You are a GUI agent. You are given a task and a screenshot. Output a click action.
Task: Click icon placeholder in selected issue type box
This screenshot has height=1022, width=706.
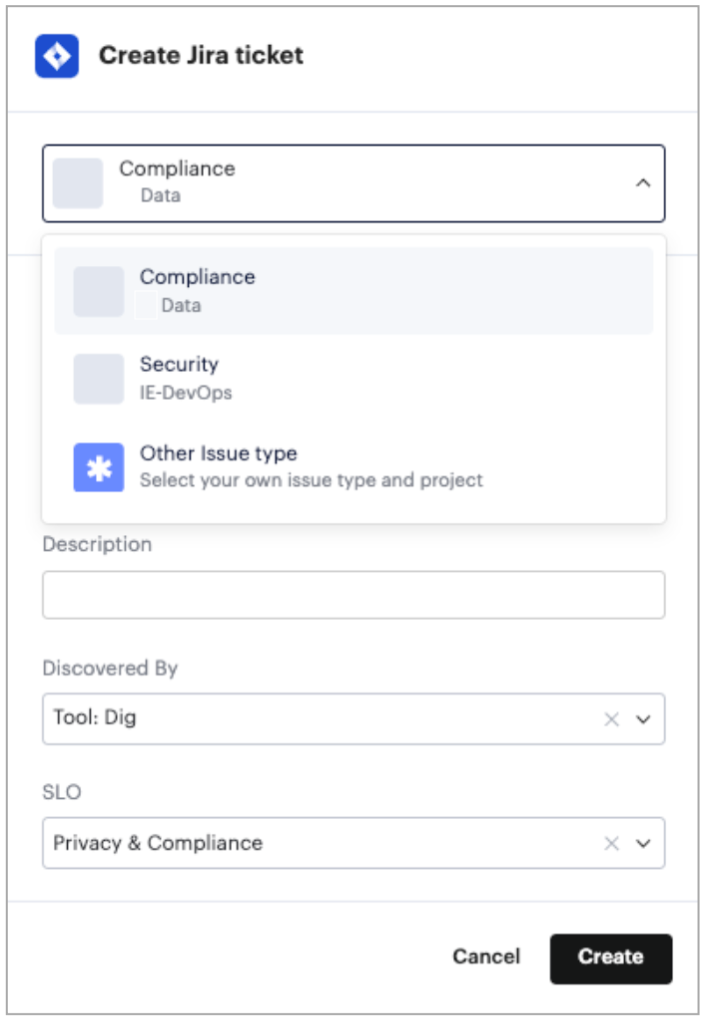pos(78,183)
